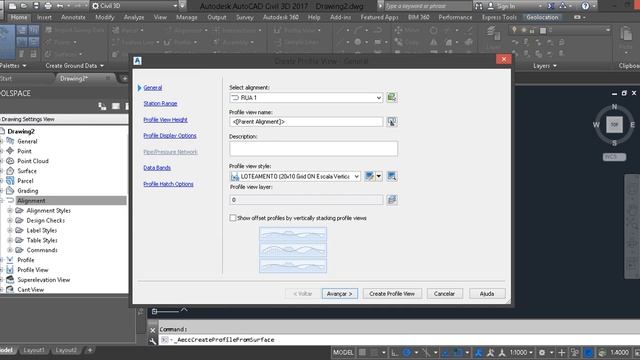Expand the Alignment Styles folder
The width and height of the screenshot is (640, 360).
click(10, 211)
